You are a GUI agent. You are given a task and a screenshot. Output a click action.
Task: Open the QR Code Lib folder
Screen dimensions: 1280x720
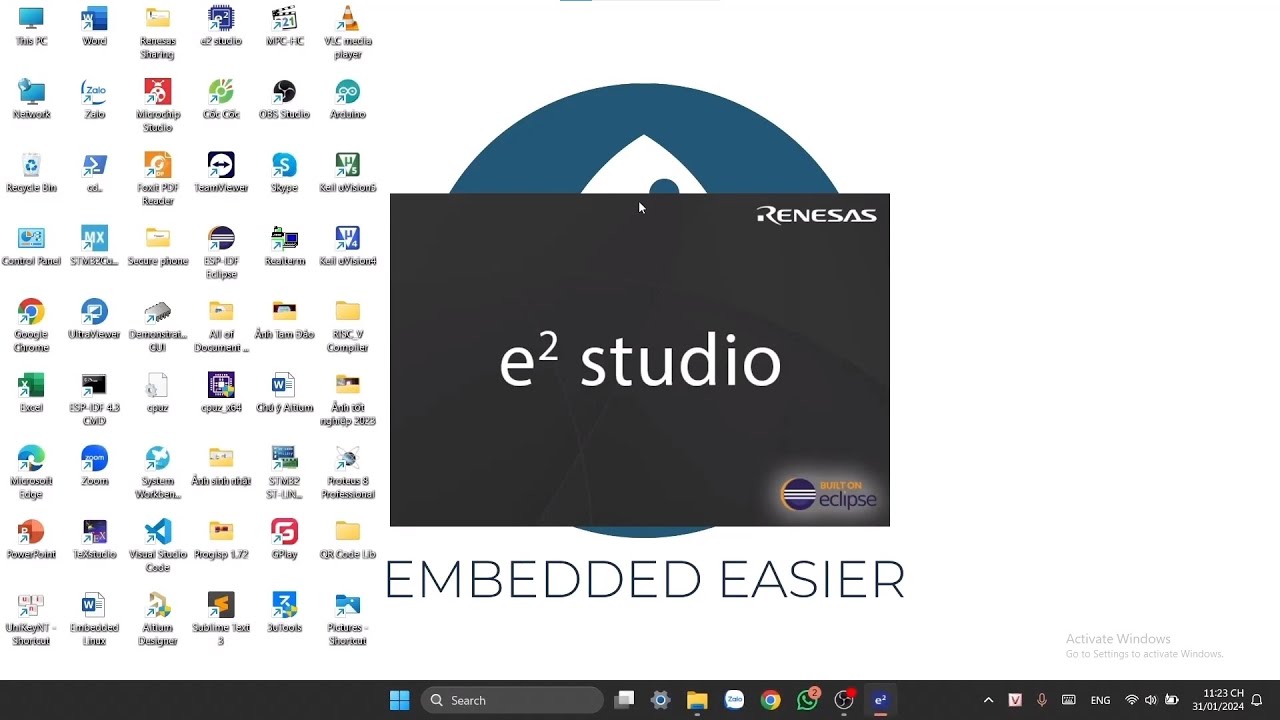pos(347,538)
